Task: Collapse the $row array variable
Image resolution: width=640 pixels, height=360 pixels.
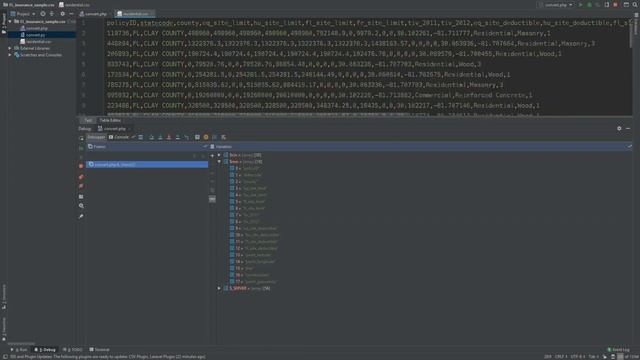Action: [219, 162]
